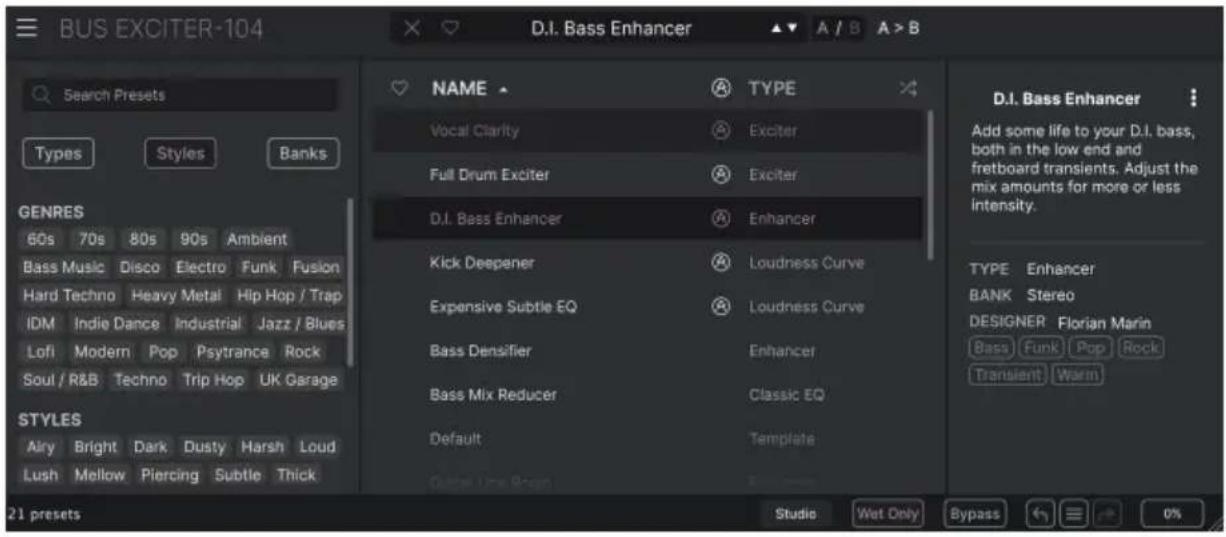Filter by the Psytrance genre tag
This screenshot has height=537, width=1226.
click(x=232, y=352)
